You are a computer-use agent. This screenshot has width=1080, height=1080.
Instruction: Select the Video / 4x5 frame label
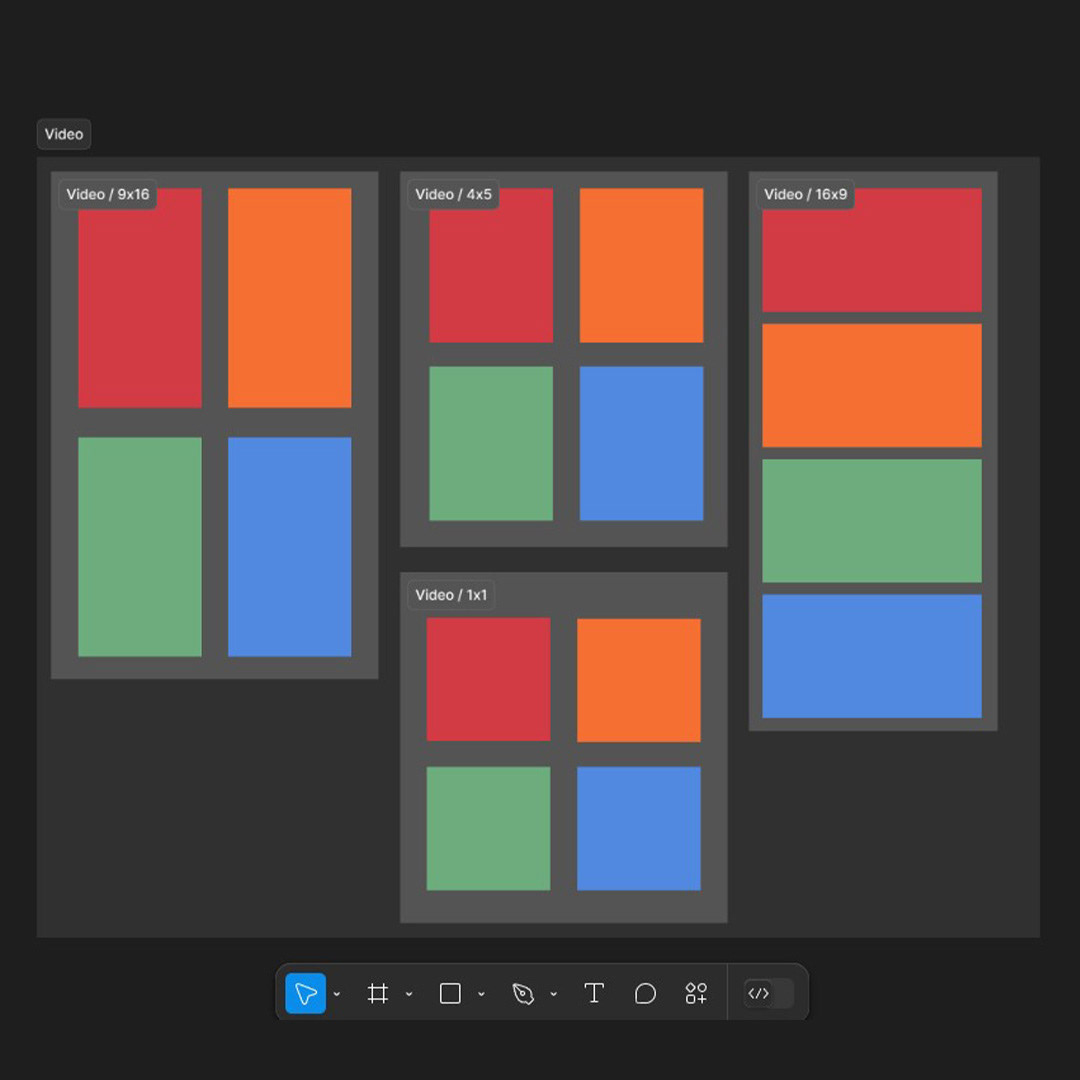[454, 194]
